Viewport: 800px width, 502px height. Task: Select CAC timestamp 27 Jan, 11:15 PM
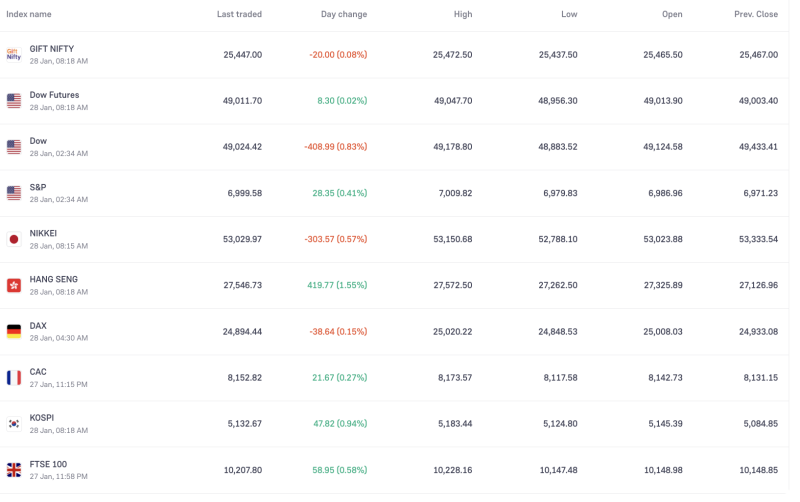click(x=58, y=384)
